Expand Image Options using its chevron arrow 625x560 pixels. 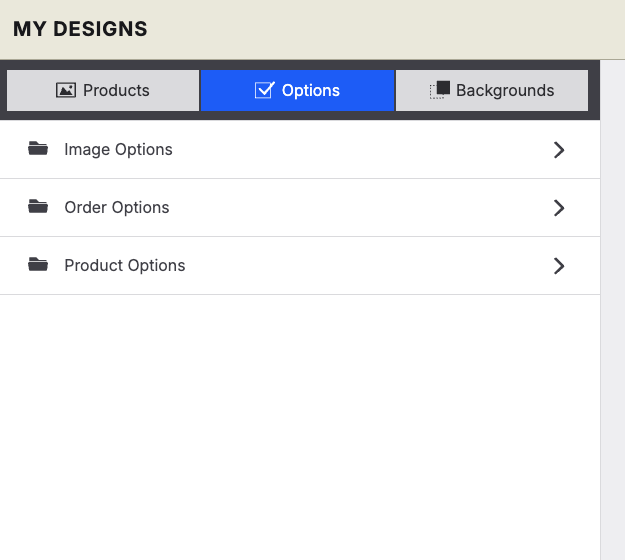[559, 150]
